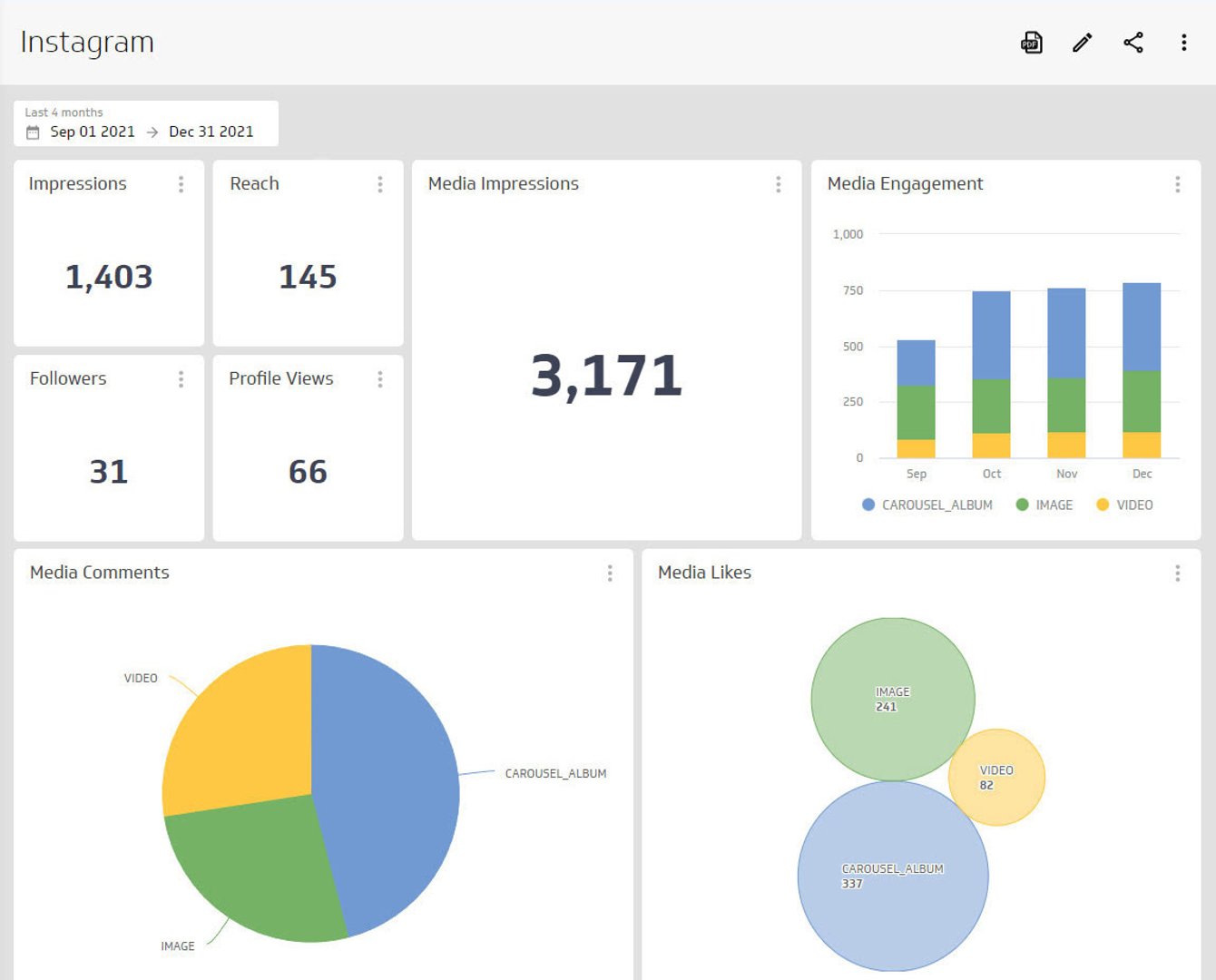Click the VIDEO pie chart label
This screenshot has height=980, width=1216.
[x=141, y=678]
